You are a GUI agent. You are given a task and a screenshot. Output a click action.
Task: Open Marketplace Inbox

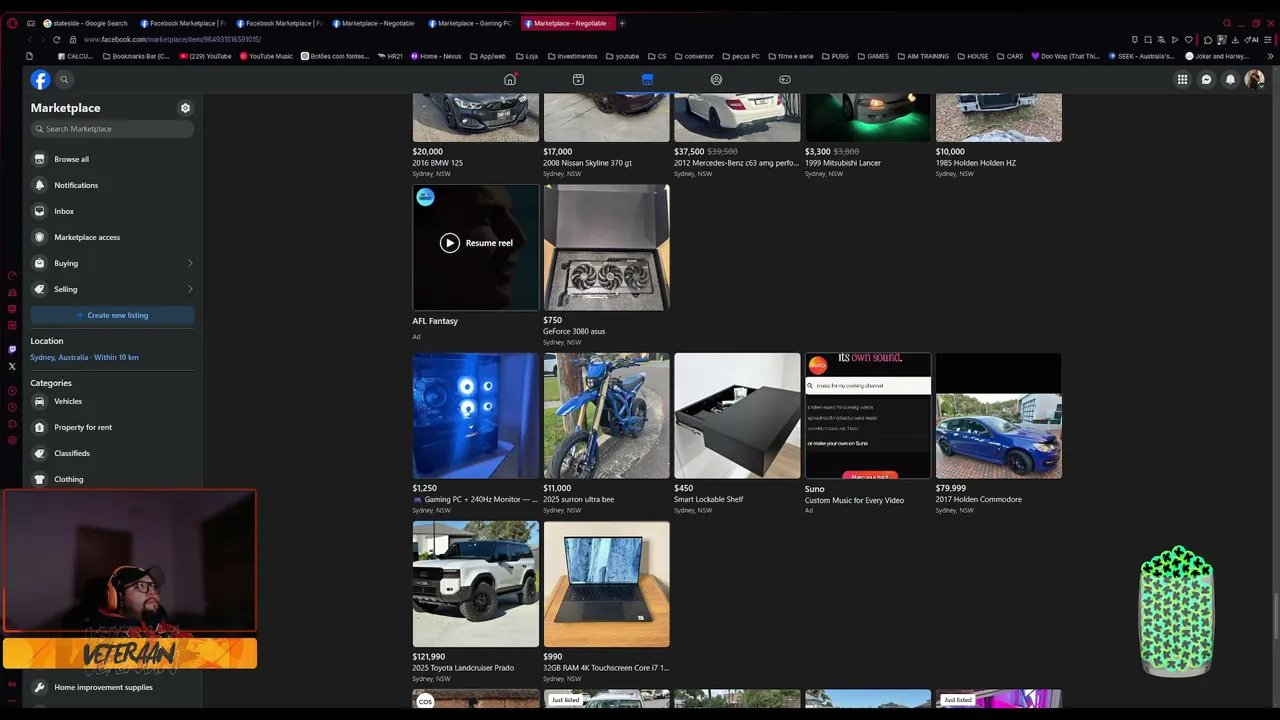(112, 211)
